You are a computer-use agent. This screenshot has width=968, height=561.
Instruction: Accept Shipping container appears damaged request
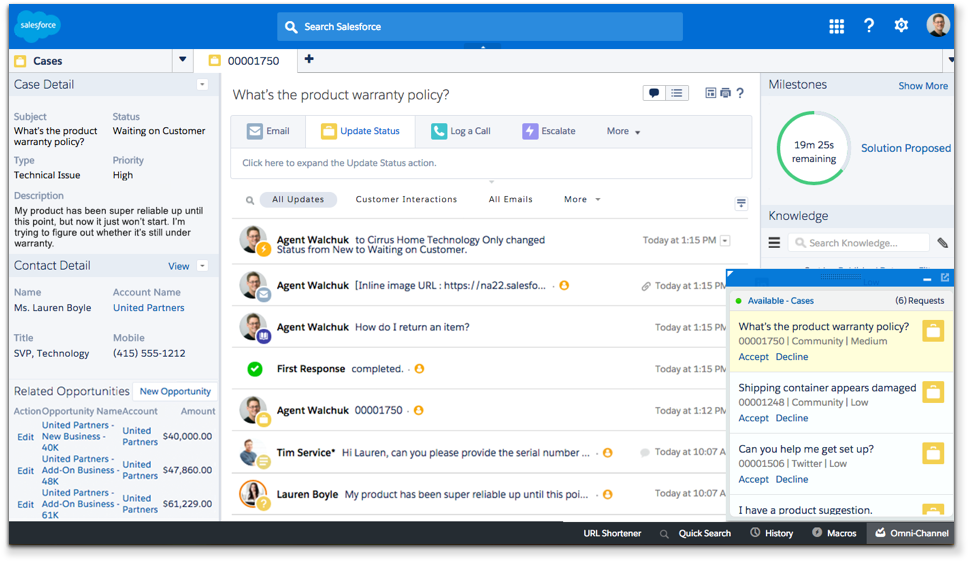pyautogui.click(x=753, y=418)
